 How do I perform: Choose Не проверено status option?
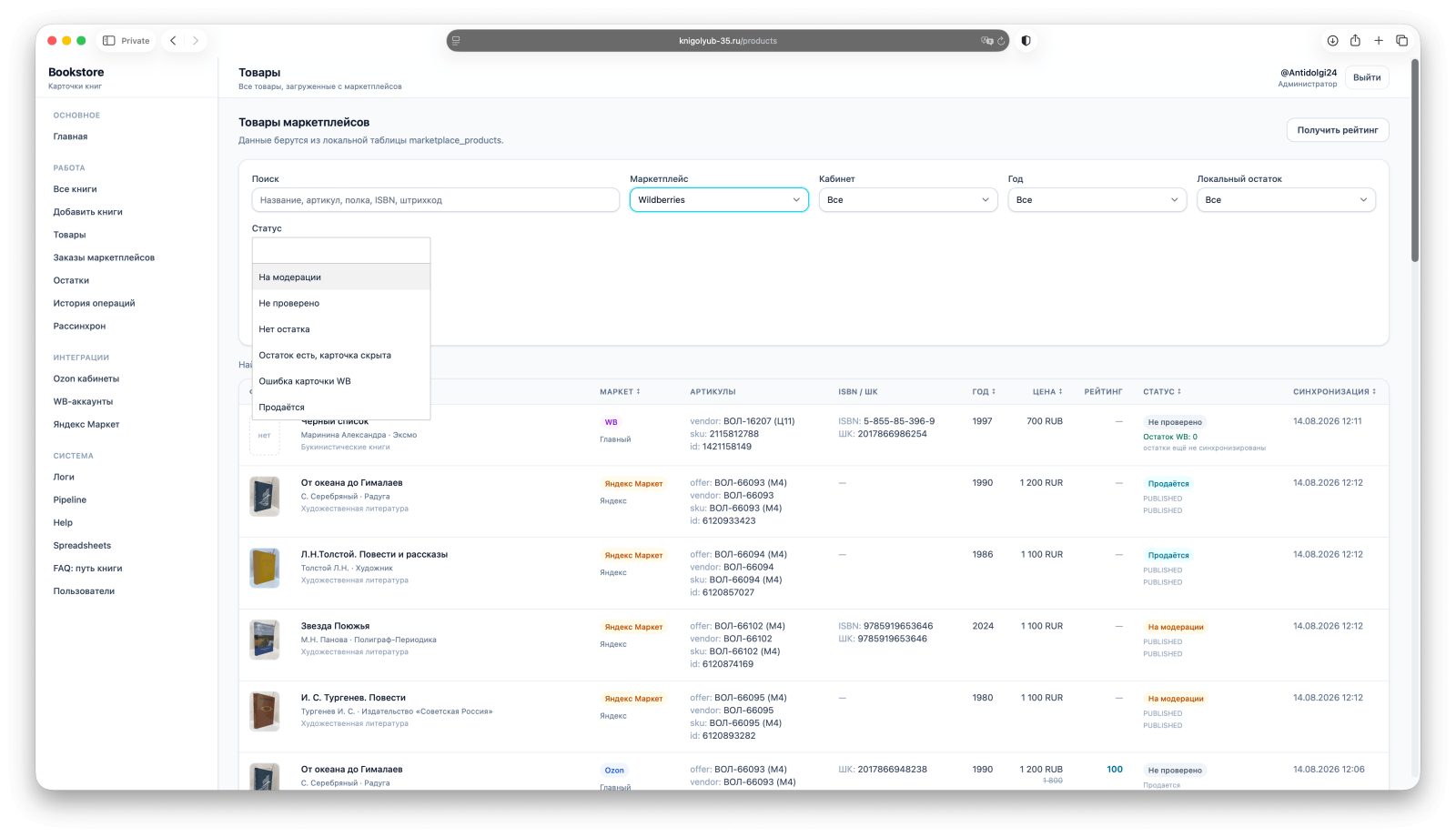341,303
